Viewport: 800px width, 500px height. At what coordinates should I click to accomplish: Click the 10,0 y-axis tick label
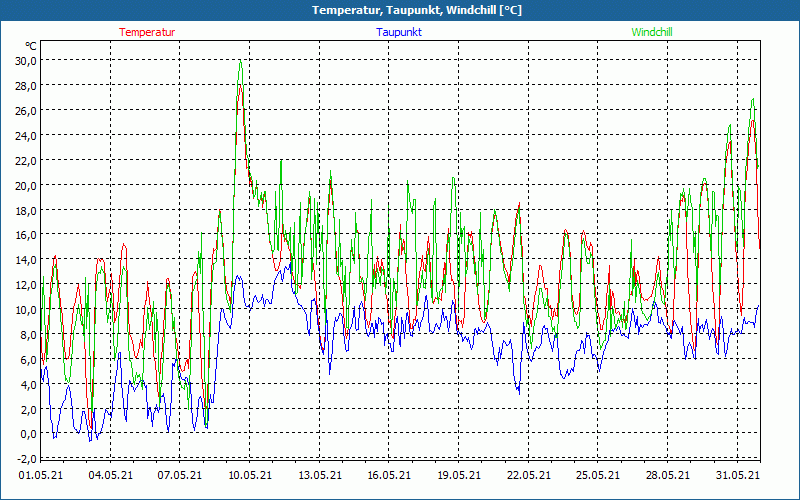[25, 310]
